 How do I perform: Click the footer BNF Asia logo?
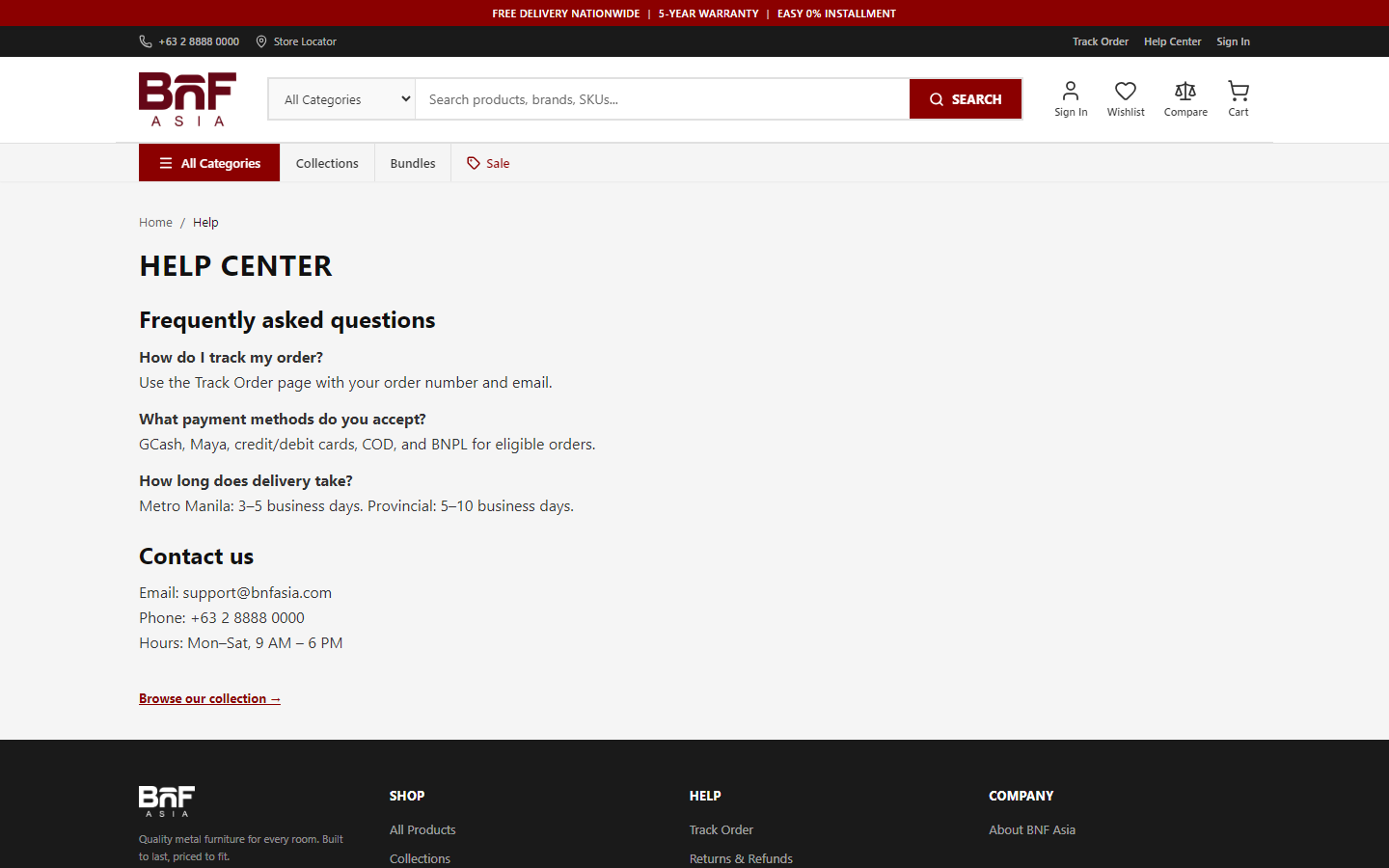167,801
